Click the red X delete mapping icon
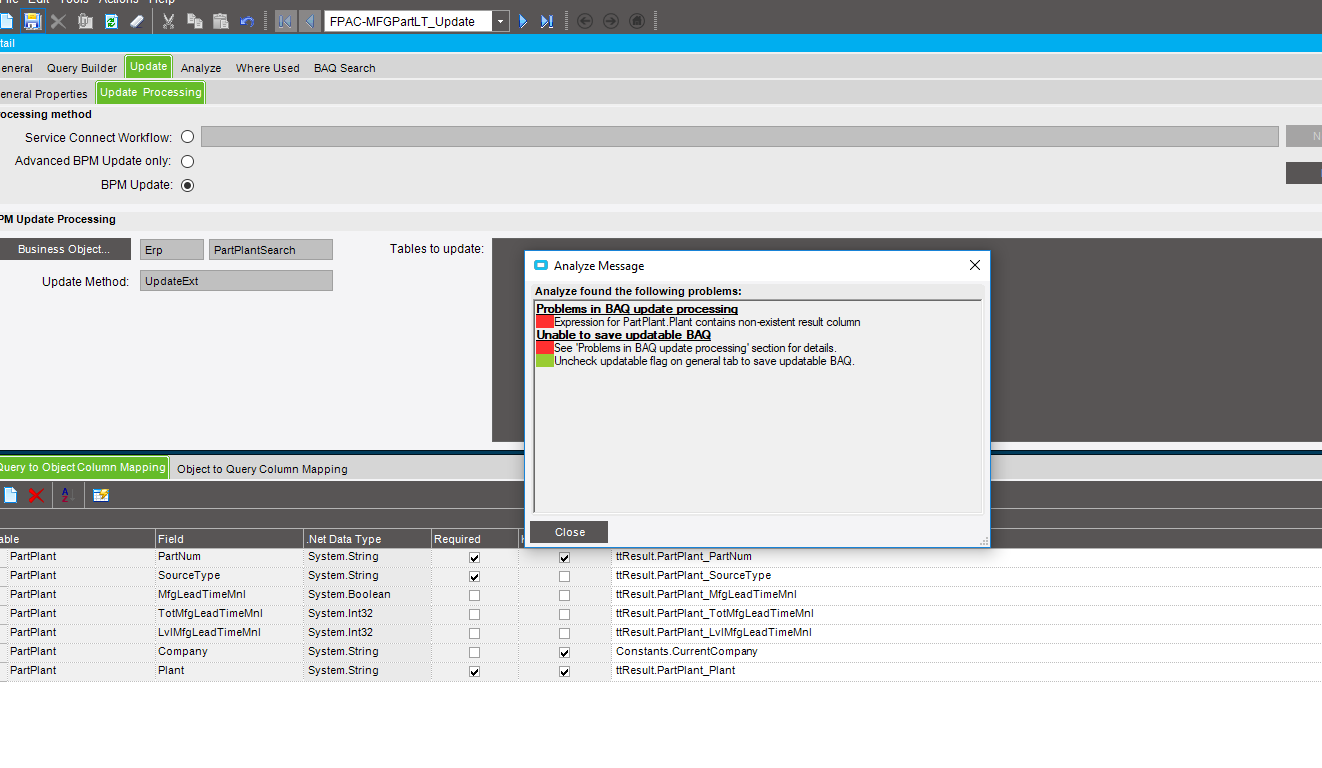 36,495
